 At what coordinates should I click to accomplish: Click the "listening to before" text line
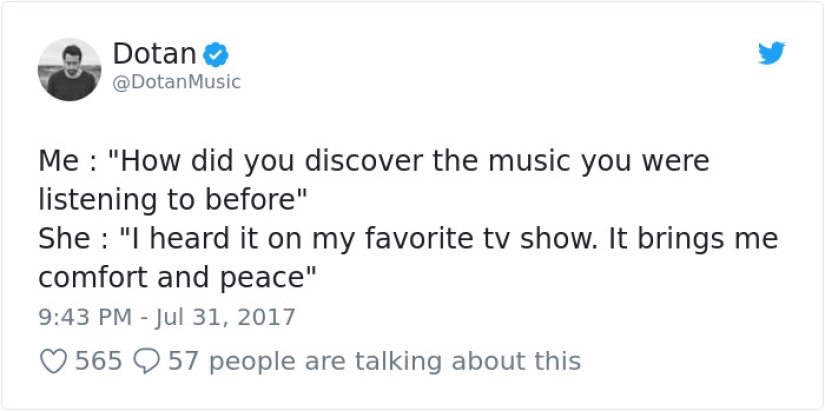point(171,199)
